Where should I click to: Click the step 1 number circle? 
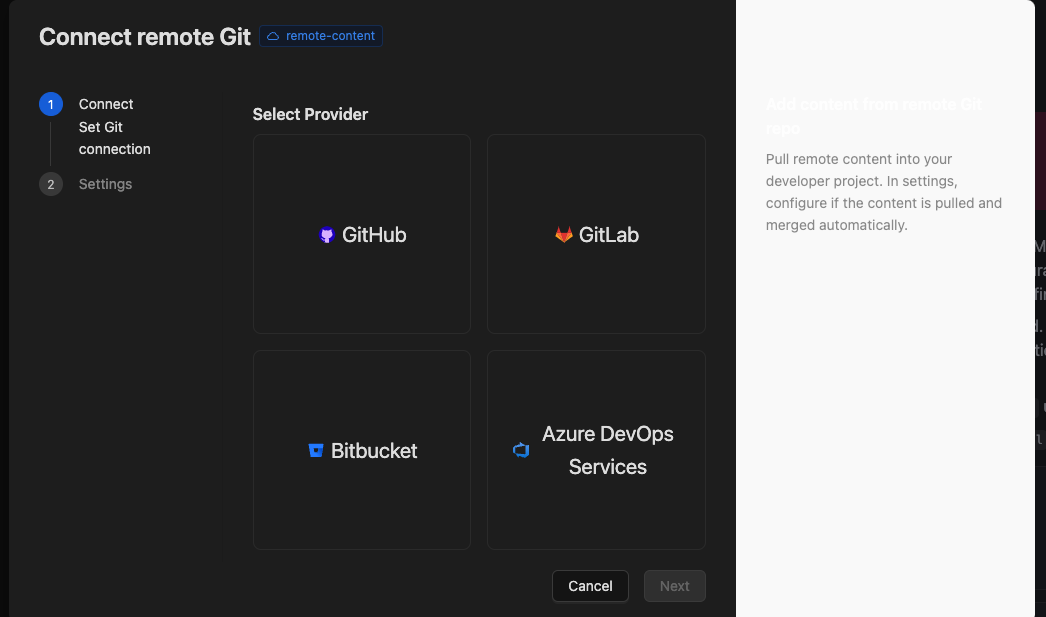pyautogui.click(x=51, y=104)
